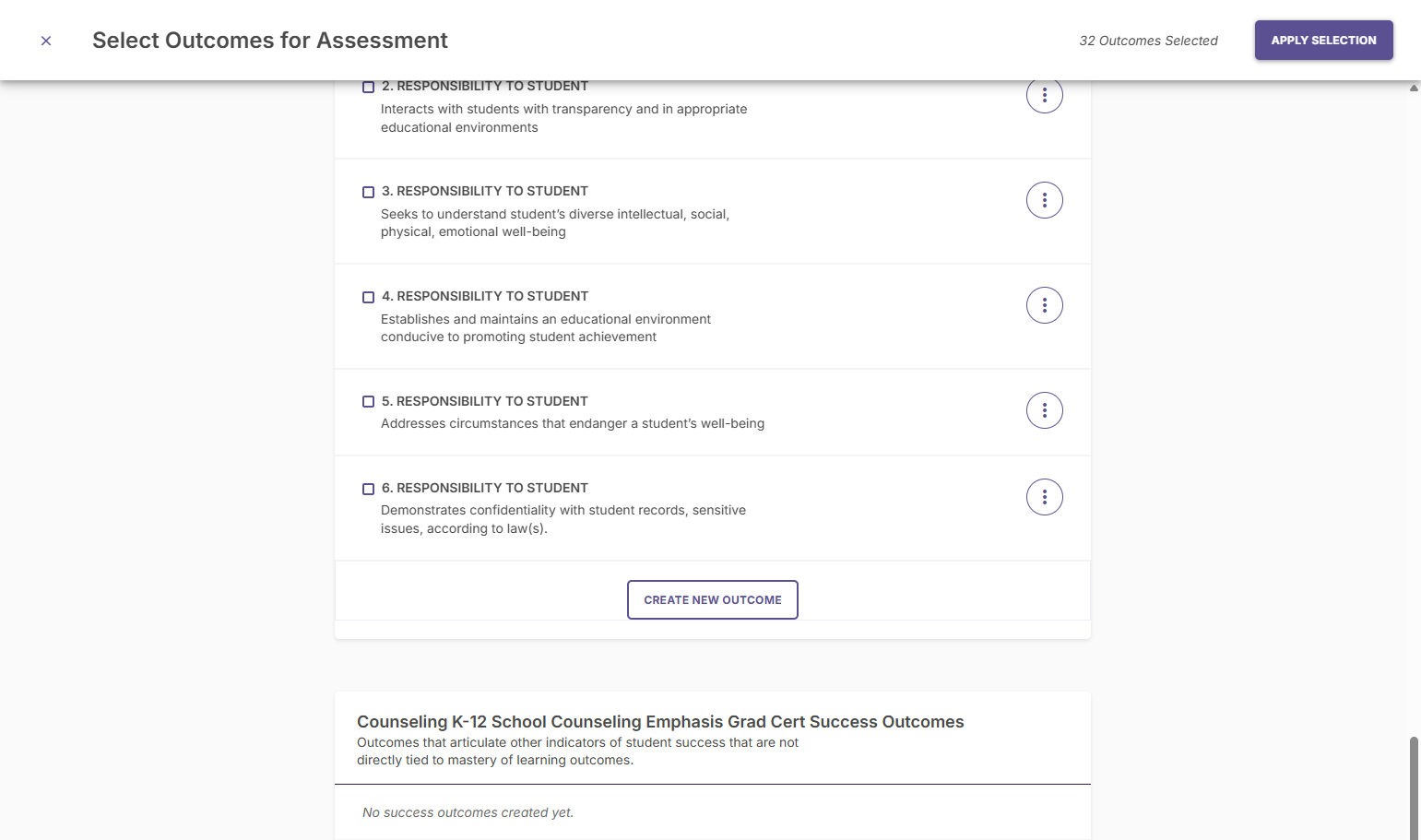Screen dimensions: 1421x840
Task: Open the three-dot menu for outcome 6 Responsibility to Student
Action: [x=1045, y=497]
